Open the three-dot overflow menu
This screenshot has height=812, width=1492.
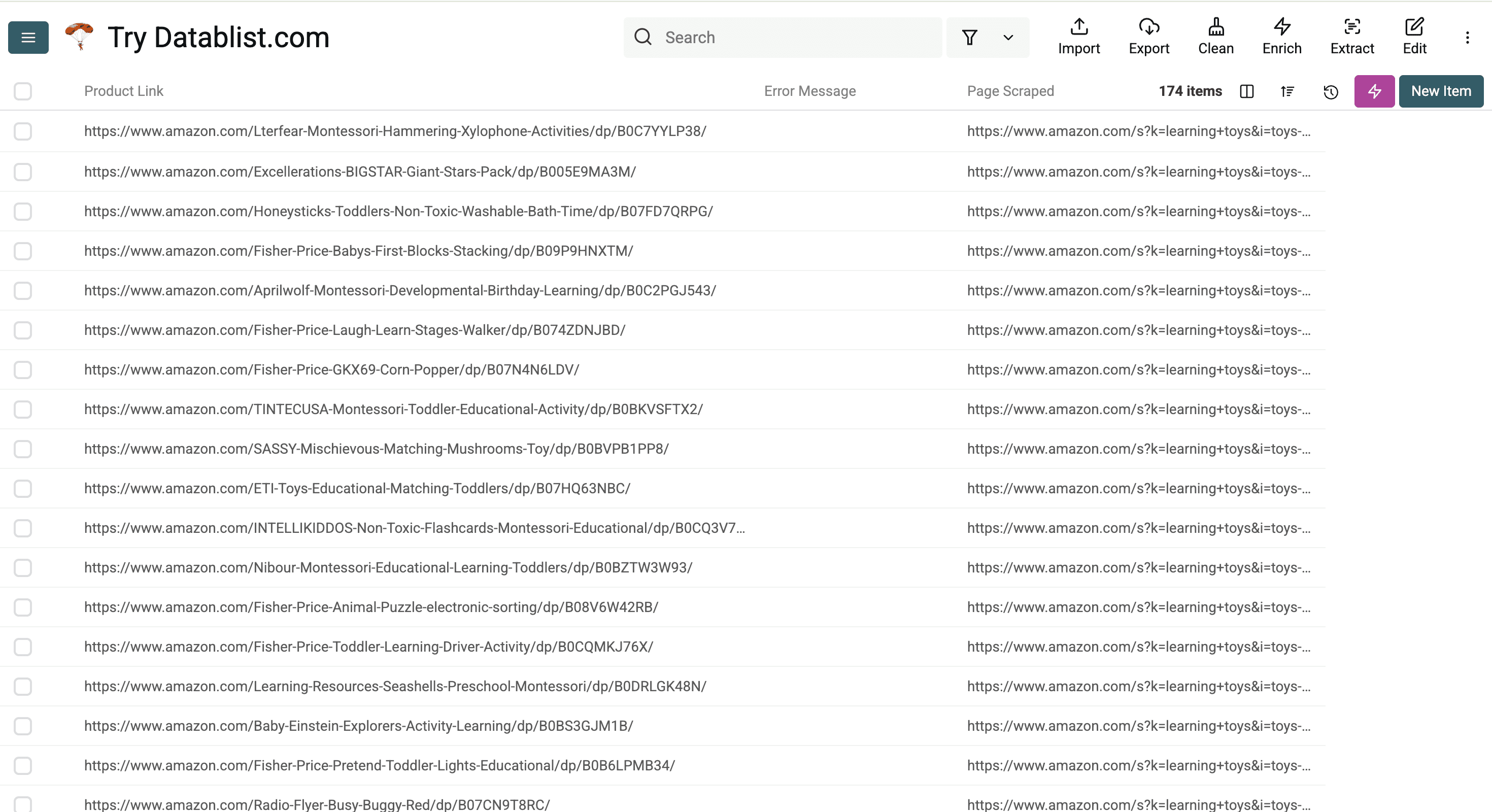(1468, 37)
